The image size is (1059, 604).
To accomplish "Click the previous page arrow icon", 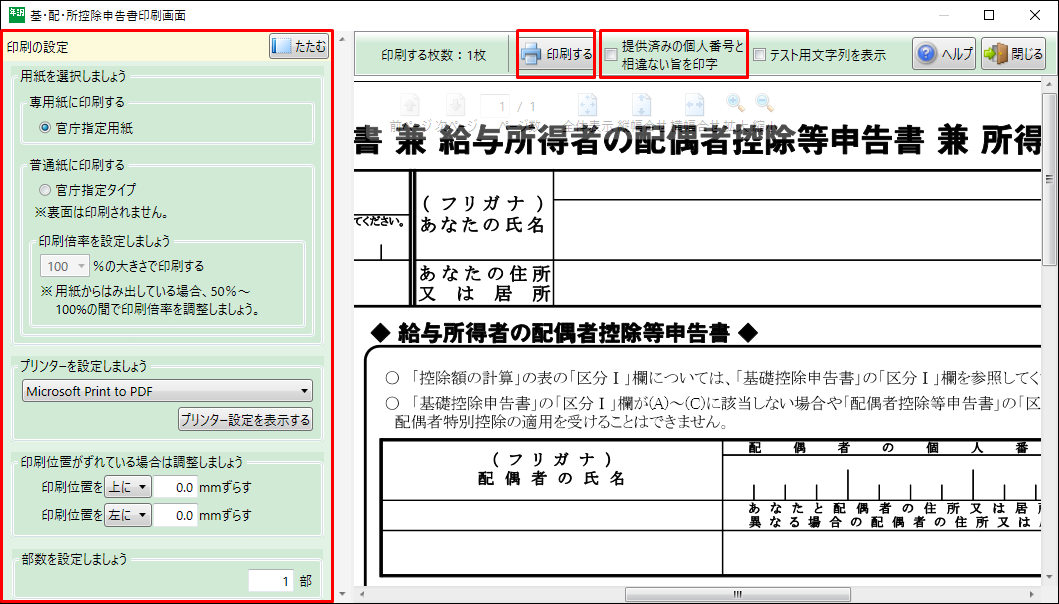I will point(410,106).
